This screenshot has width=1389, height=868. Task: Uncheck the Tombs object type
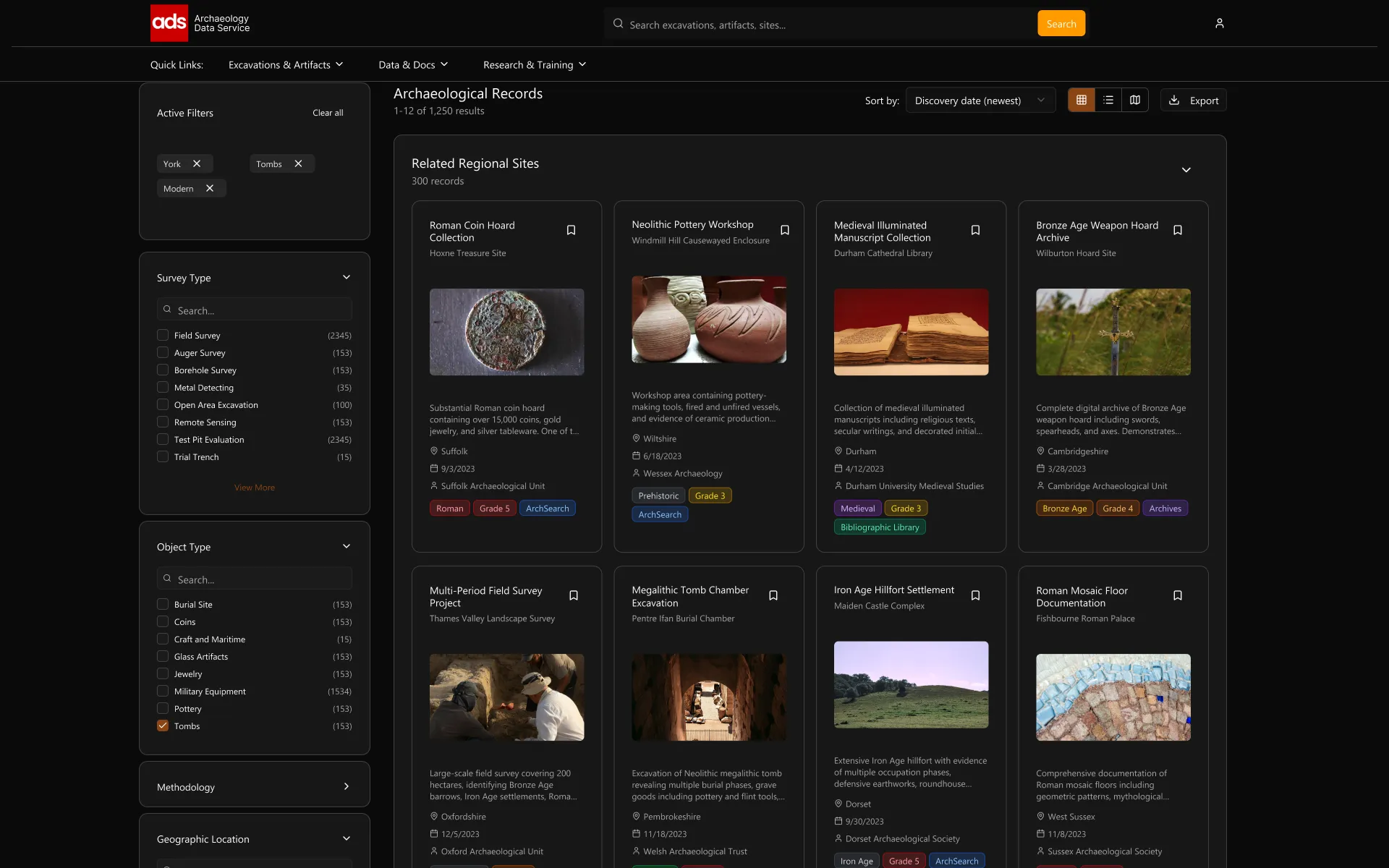click(163, 726)
